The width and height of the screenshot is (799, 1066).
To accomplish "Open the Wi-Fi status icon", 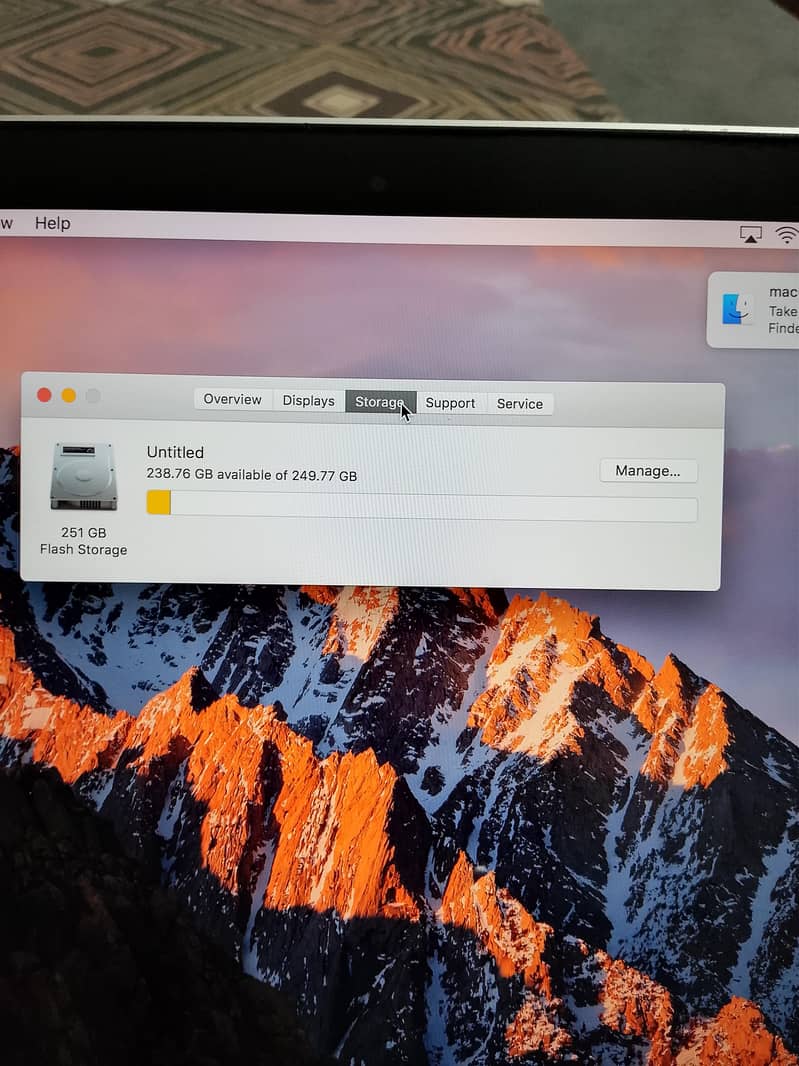I will (x=787, y=235).
